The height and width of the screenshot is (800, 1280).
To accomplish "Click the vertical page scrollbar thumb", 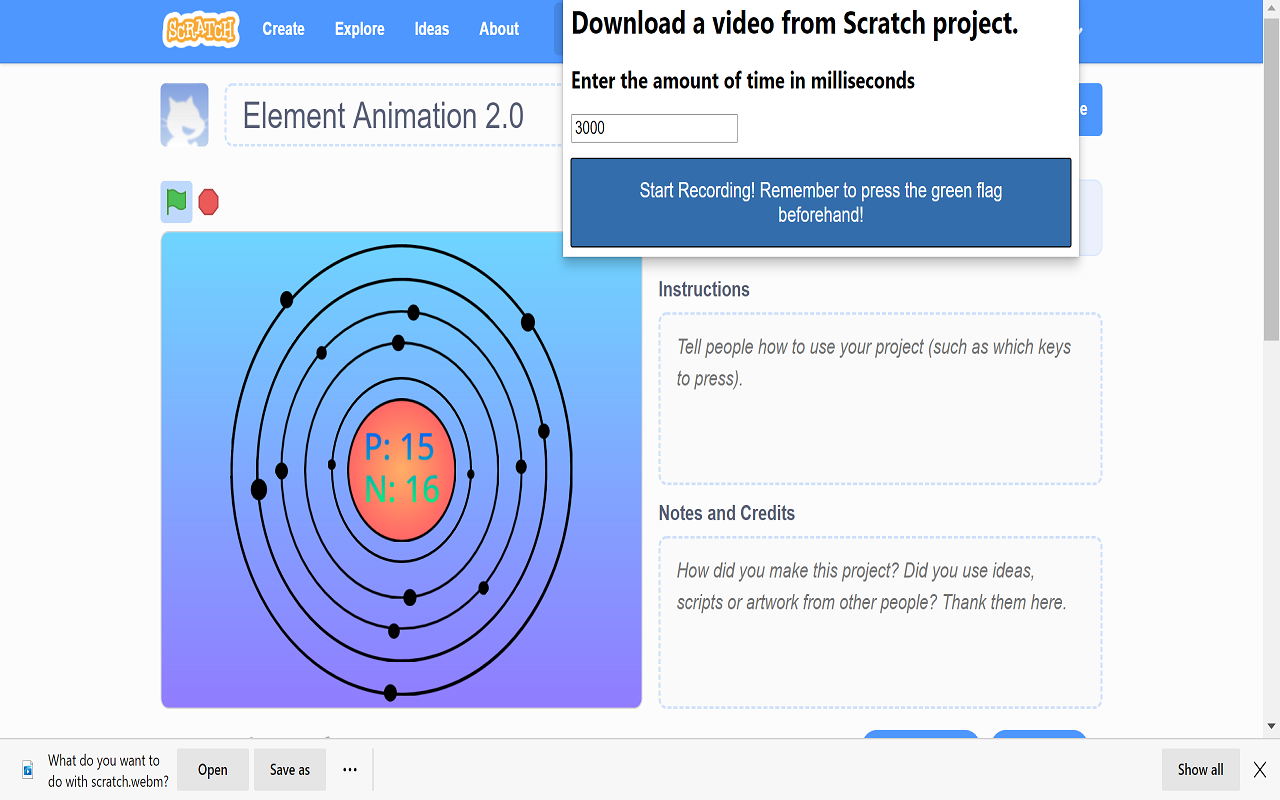I will [x=1272, y=178].
